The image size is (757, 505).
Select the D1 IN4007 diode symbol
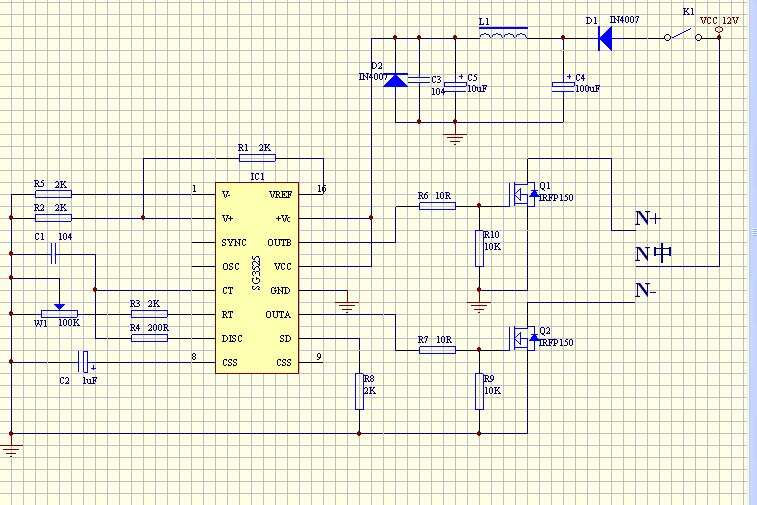[604, 38]
